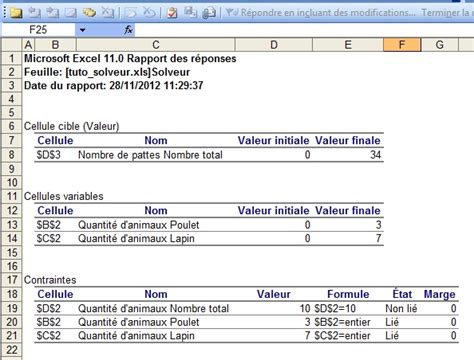Screen dimensions: 474x360
Task: Click '$B$2' cell in row 13
Action: click(x=49, y=225)
